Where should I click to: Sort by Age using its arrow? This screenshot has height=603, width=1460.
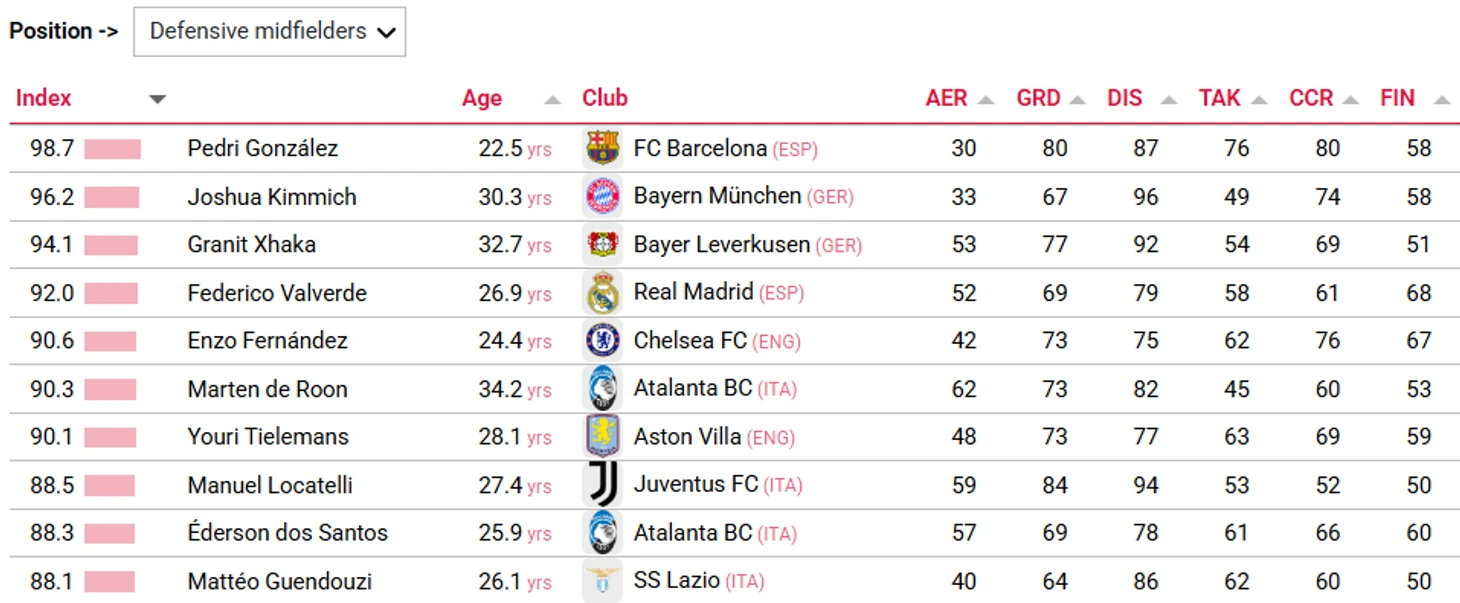(553, 99)
